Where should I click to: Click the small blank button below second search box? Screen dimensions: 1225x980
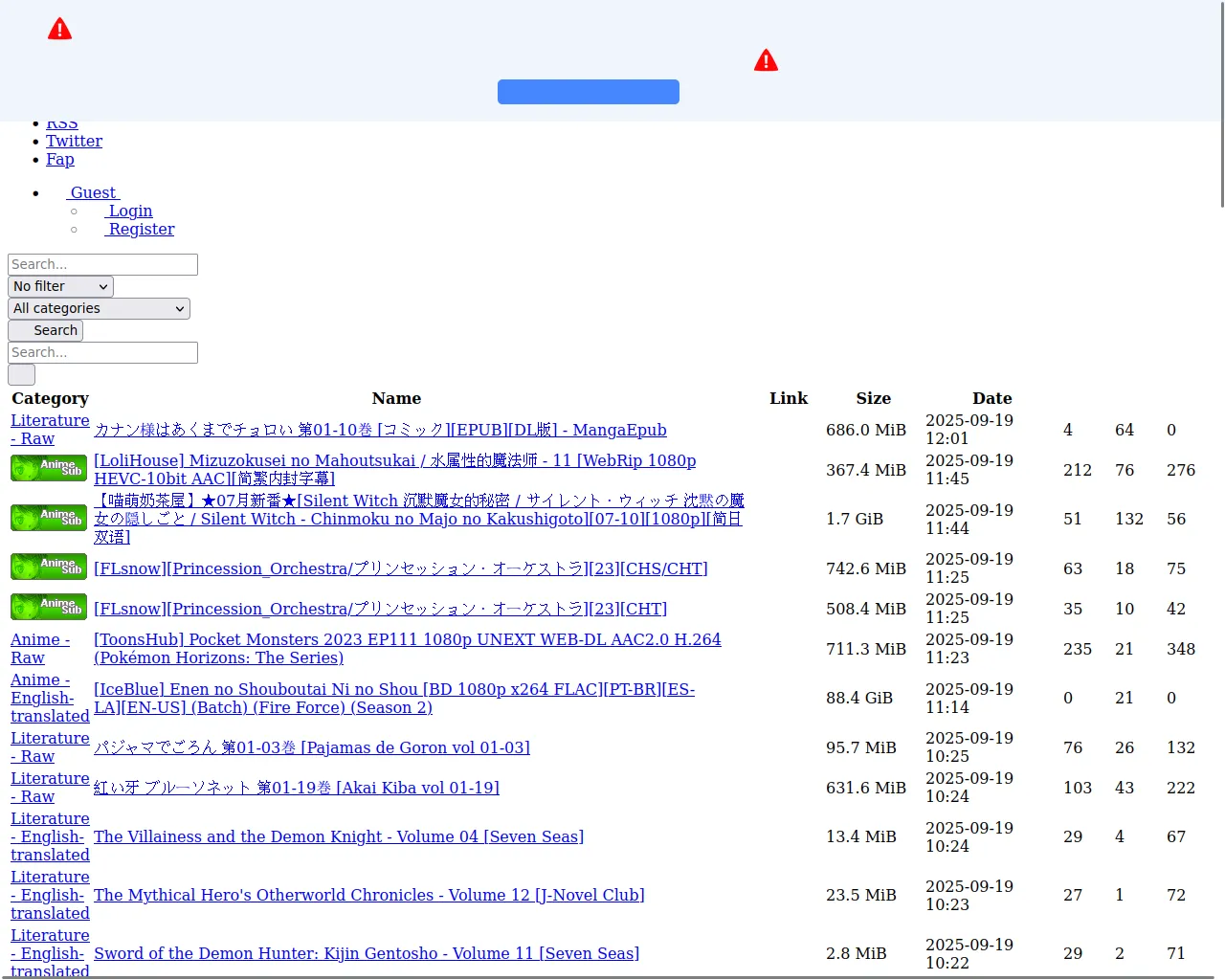coord(21,375)
